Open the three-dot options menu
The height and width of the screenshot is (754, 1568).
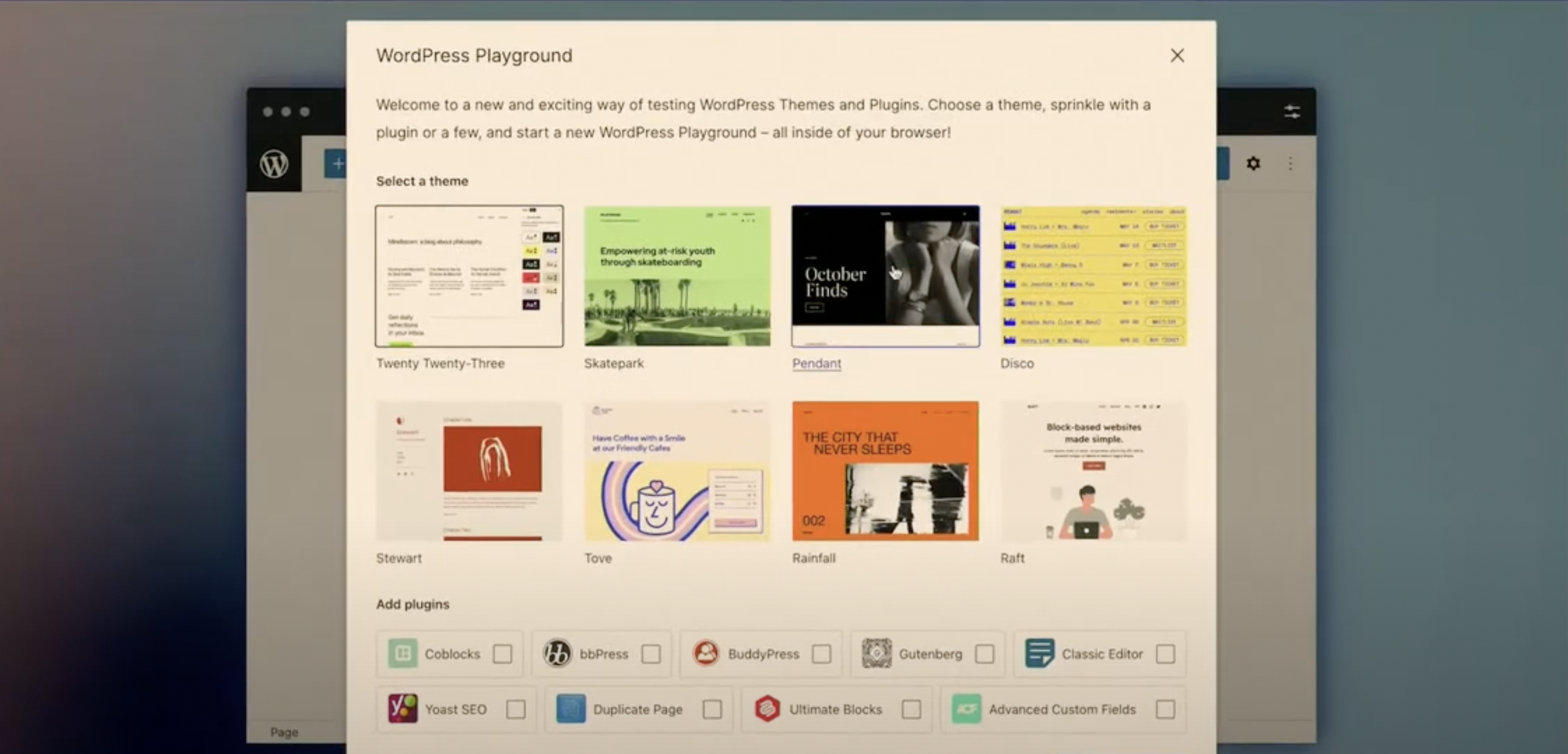(x=1290, y=163)
